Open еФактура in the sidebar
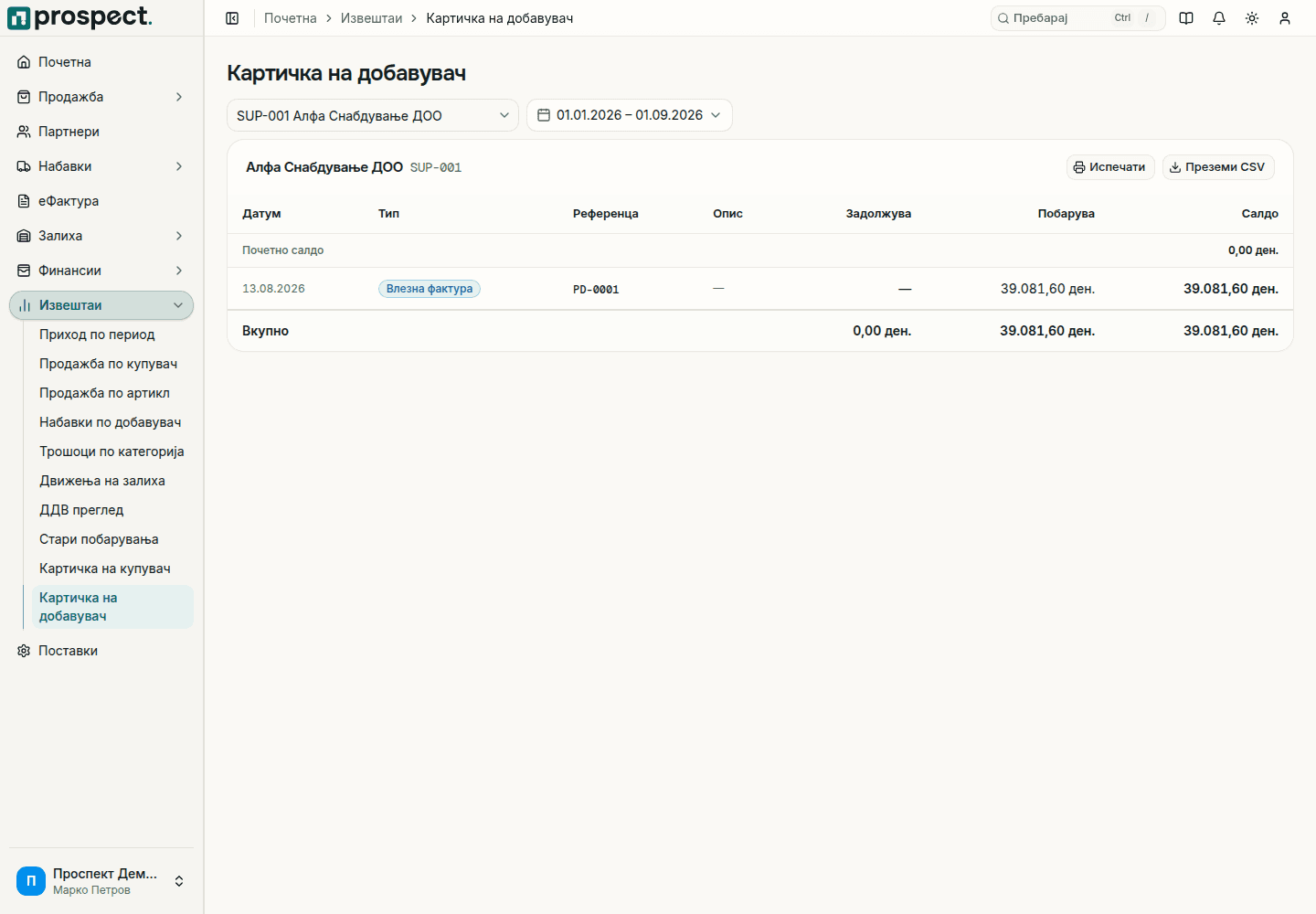Viewport: 1316px width, 914px height. pos(101,201)
